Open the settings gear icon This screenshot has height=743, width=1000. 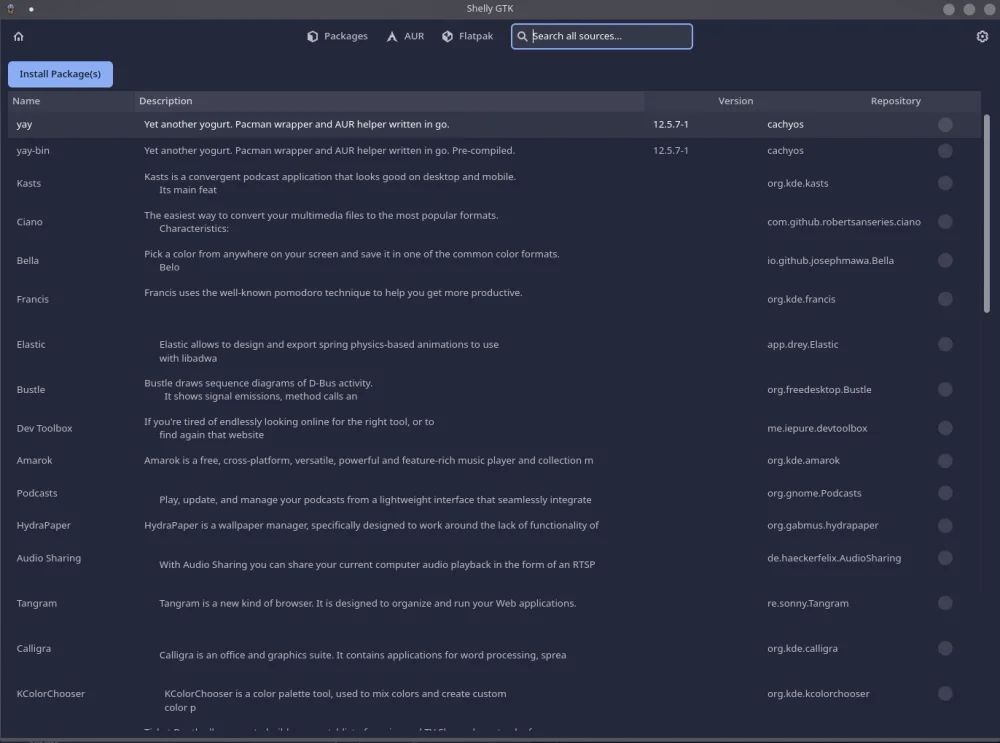pyautogui.click(x=982, y=36)
